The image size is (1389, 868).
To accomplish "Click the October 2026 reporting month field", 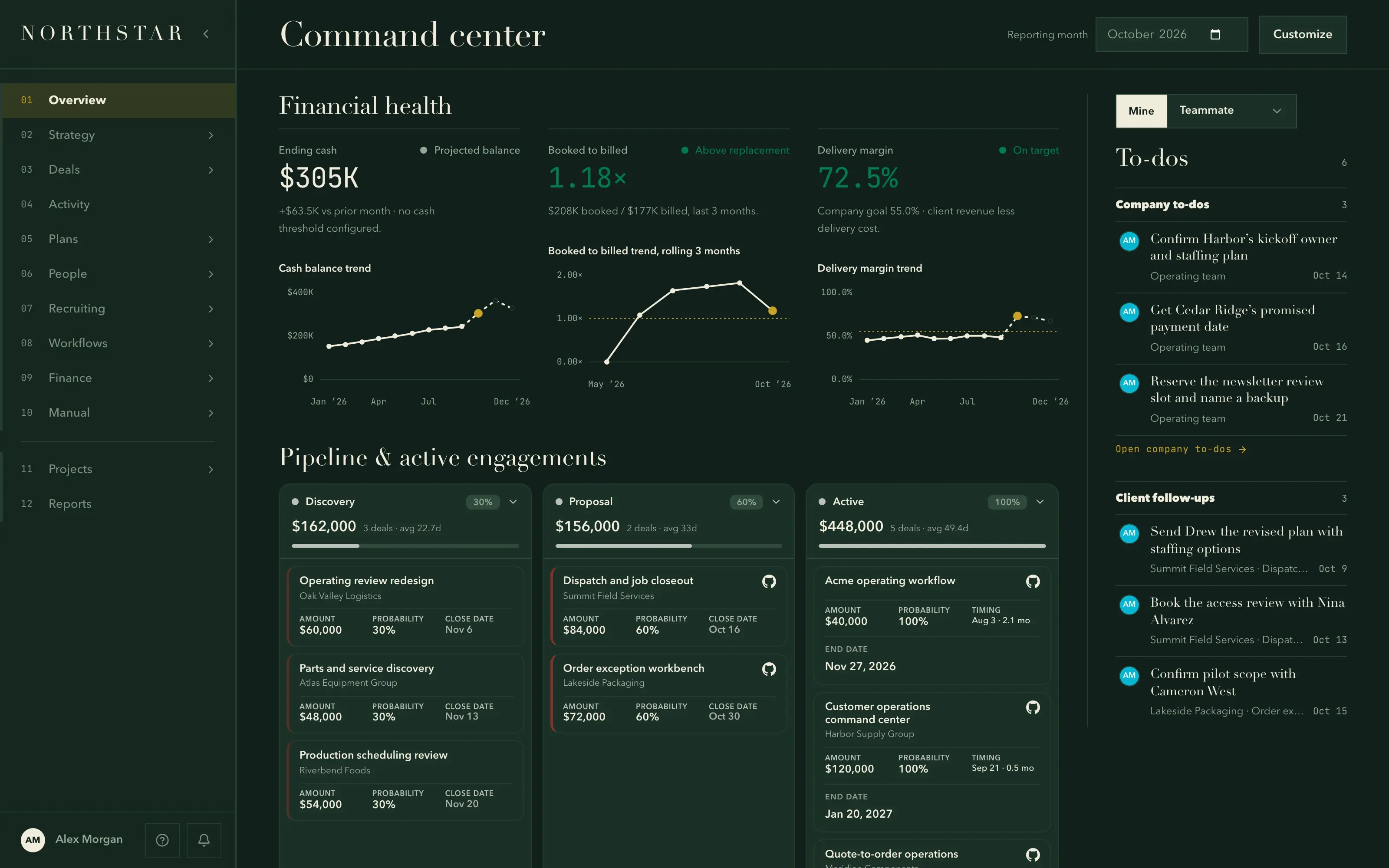I will pyautogui.click(x=1171, y=34).
